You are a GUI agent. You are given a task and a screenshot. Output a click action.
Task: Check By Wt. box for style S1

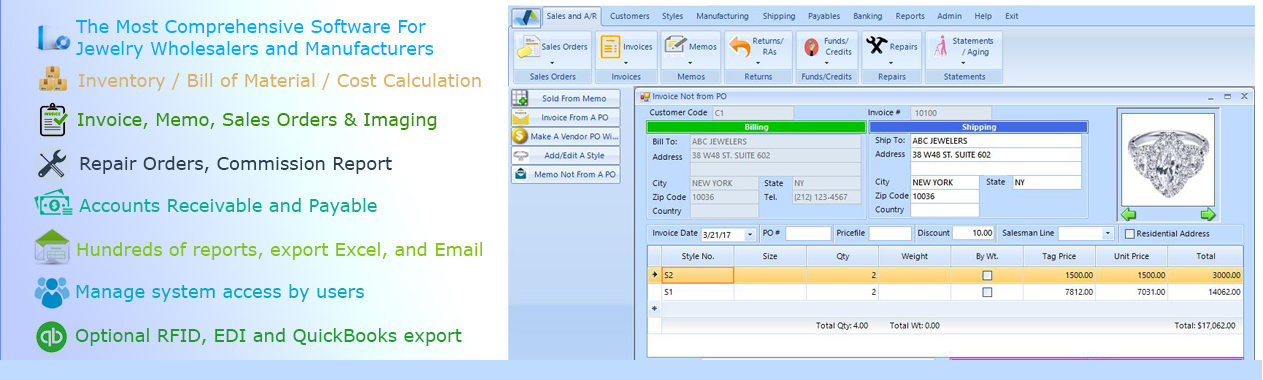tap(988, 292)
